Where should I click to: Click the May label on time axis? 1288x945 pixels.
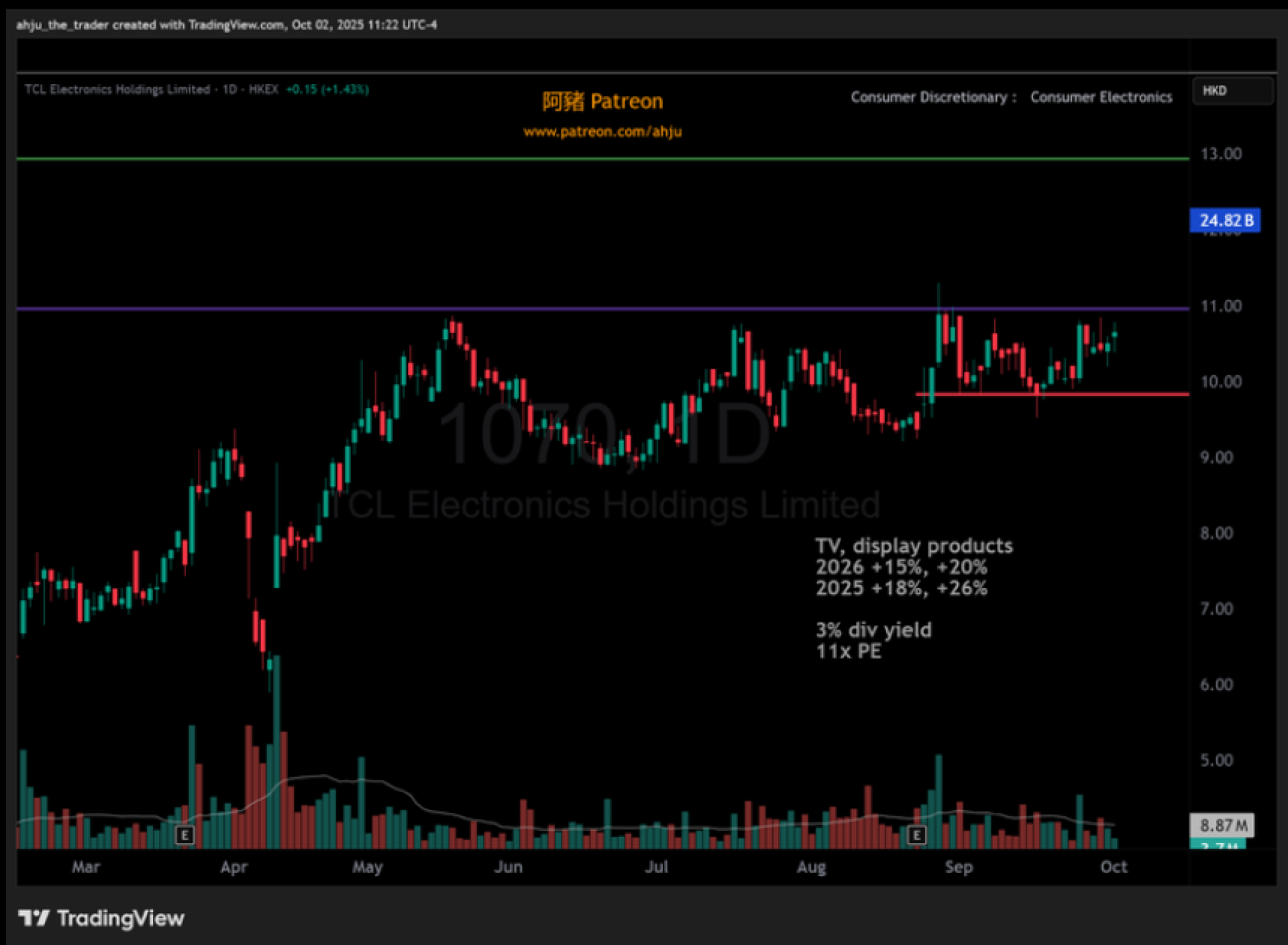pos(367,866)
